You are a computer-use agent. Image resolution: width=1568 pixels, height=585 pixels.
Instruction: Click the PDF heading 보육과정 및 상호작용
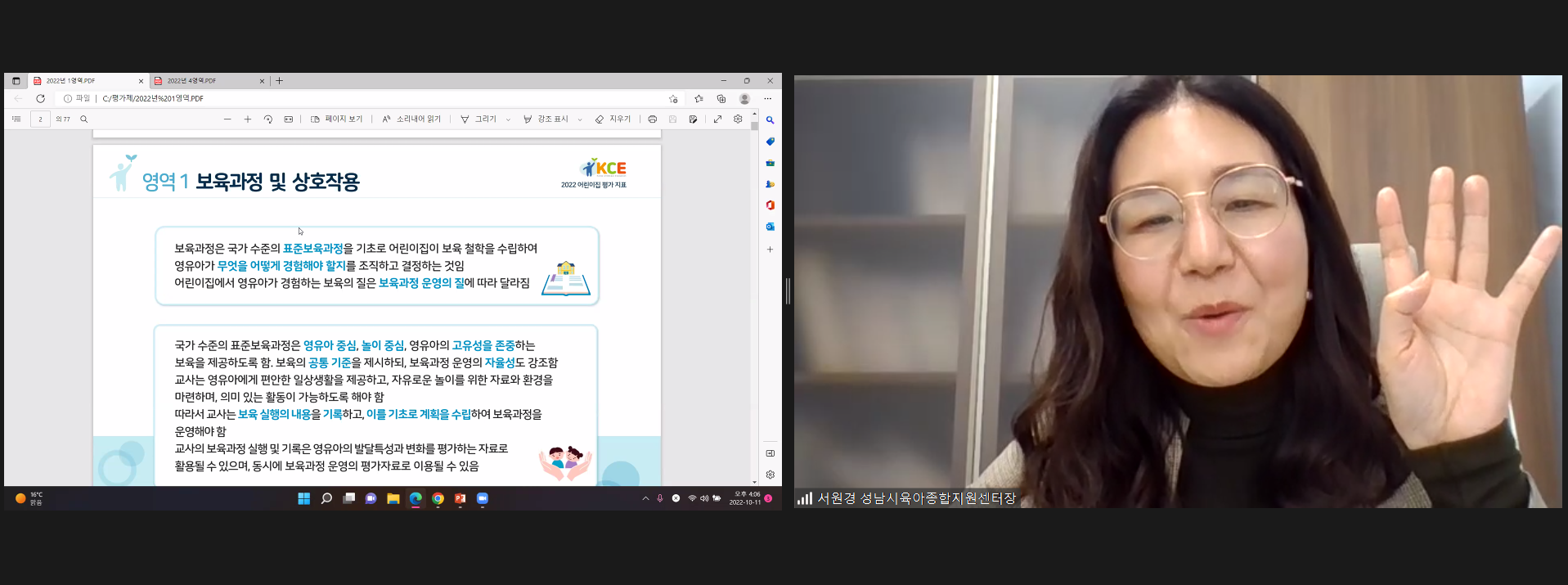click(x=278, y=182)
